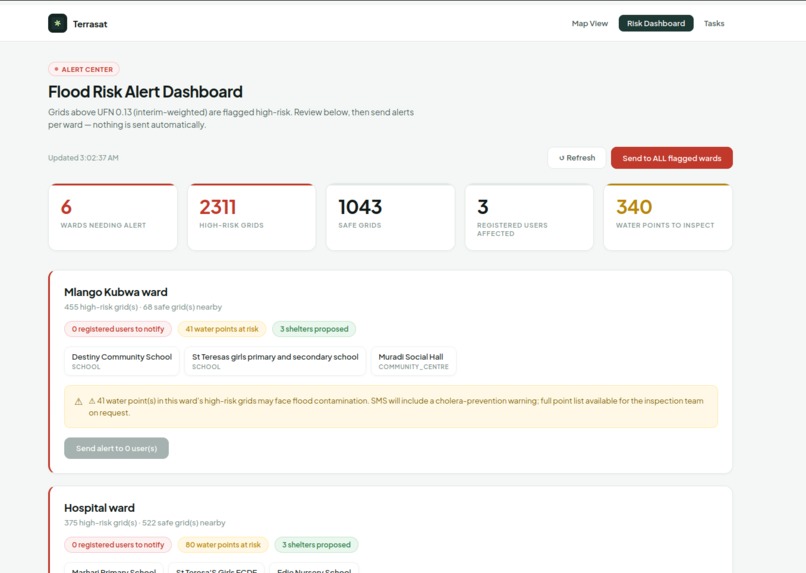Click the Terrasat brand name

(90, 24)
